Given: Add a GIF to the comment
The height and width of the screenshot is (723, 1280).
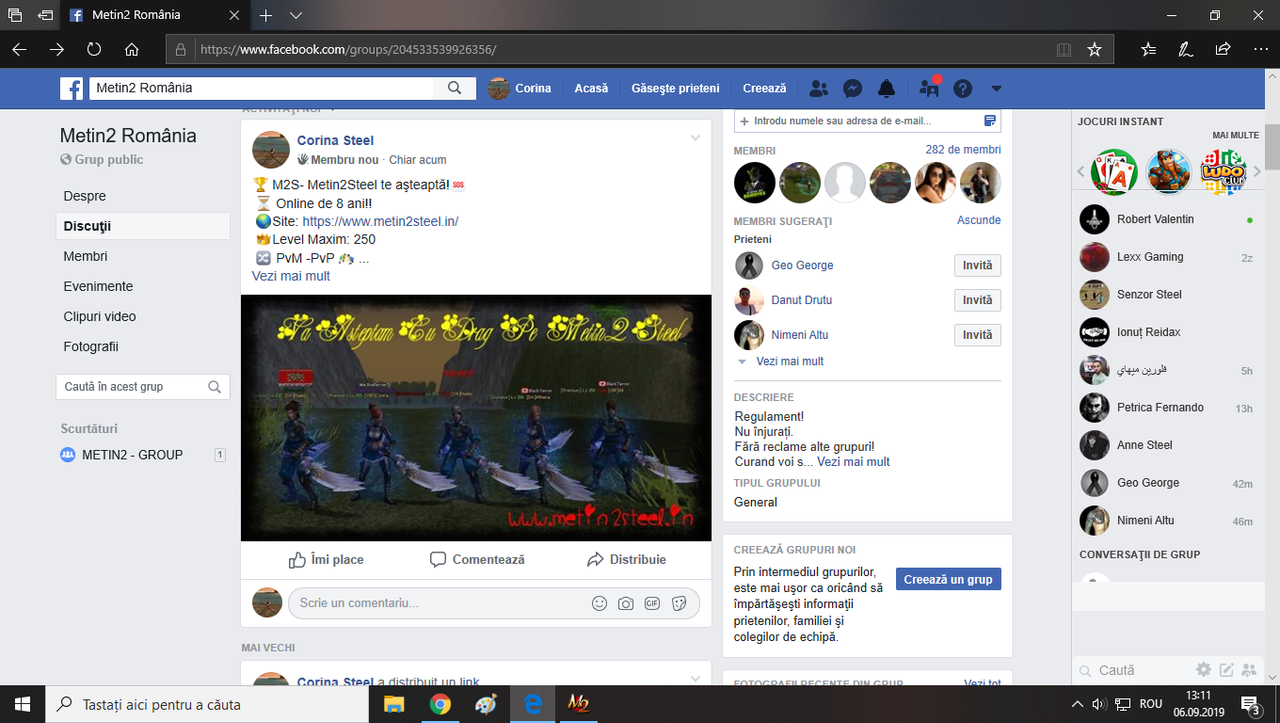Looking at the screenshot, I should pyautogui.click(x=652, y=603).
